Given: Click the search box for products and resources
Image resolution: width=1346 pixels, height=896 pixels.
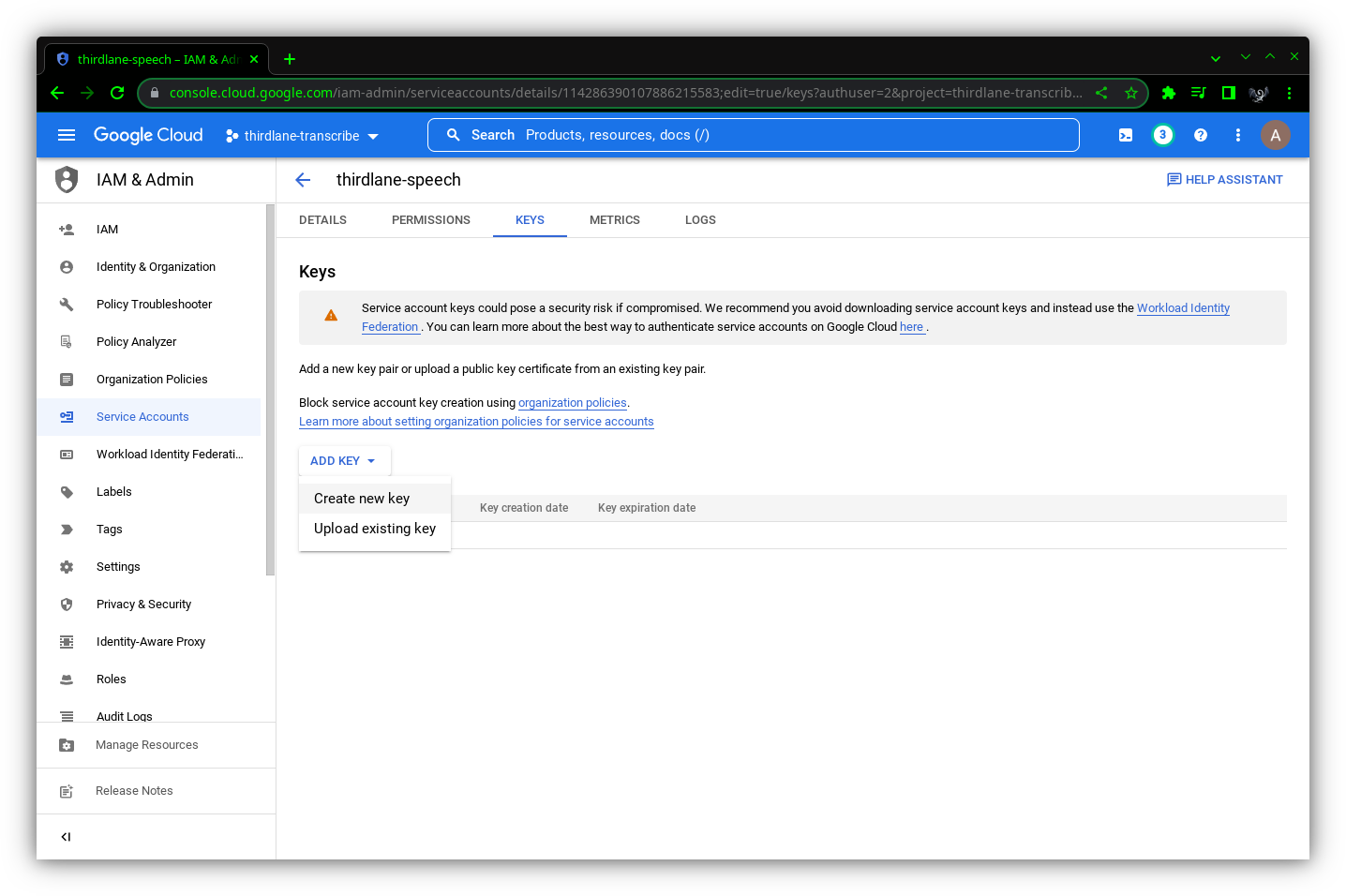Looking at the screenshot, I should pyautogui.click(x=754, y=135).
